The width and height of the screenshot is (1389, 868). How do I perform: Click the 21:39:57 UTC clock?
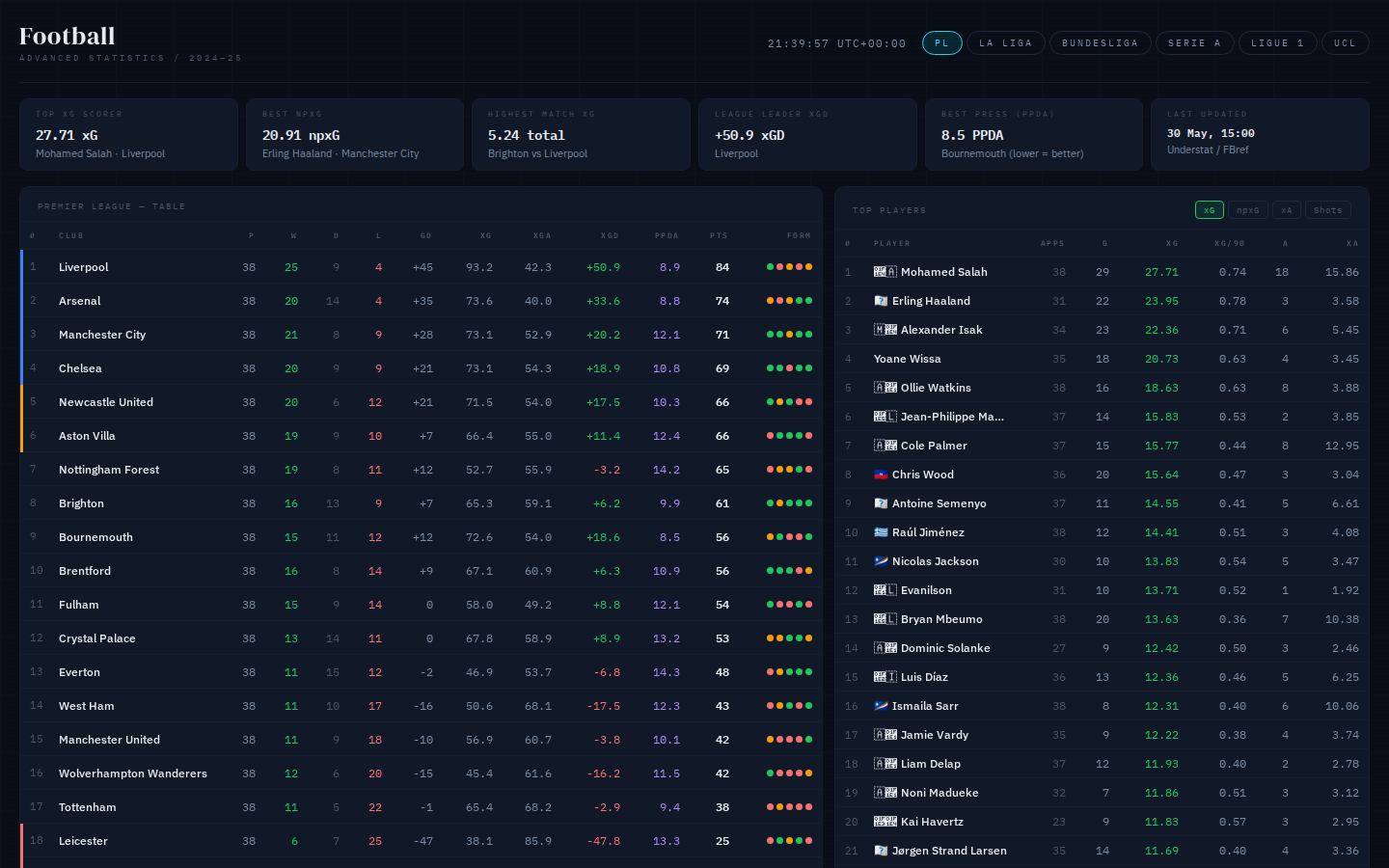(x=836, y=43)
